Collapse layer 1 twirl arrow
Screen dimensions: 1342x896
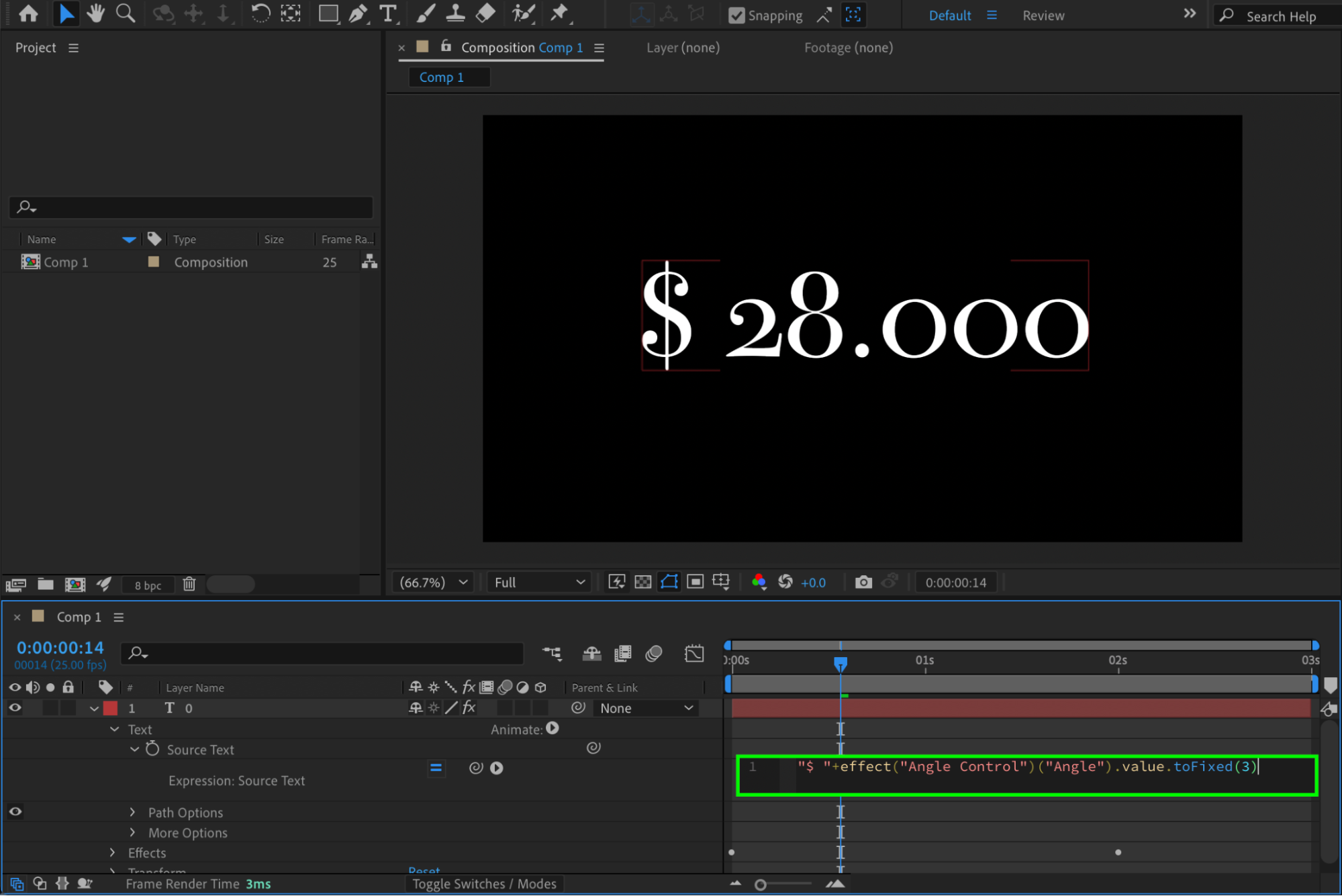point(94,709)
